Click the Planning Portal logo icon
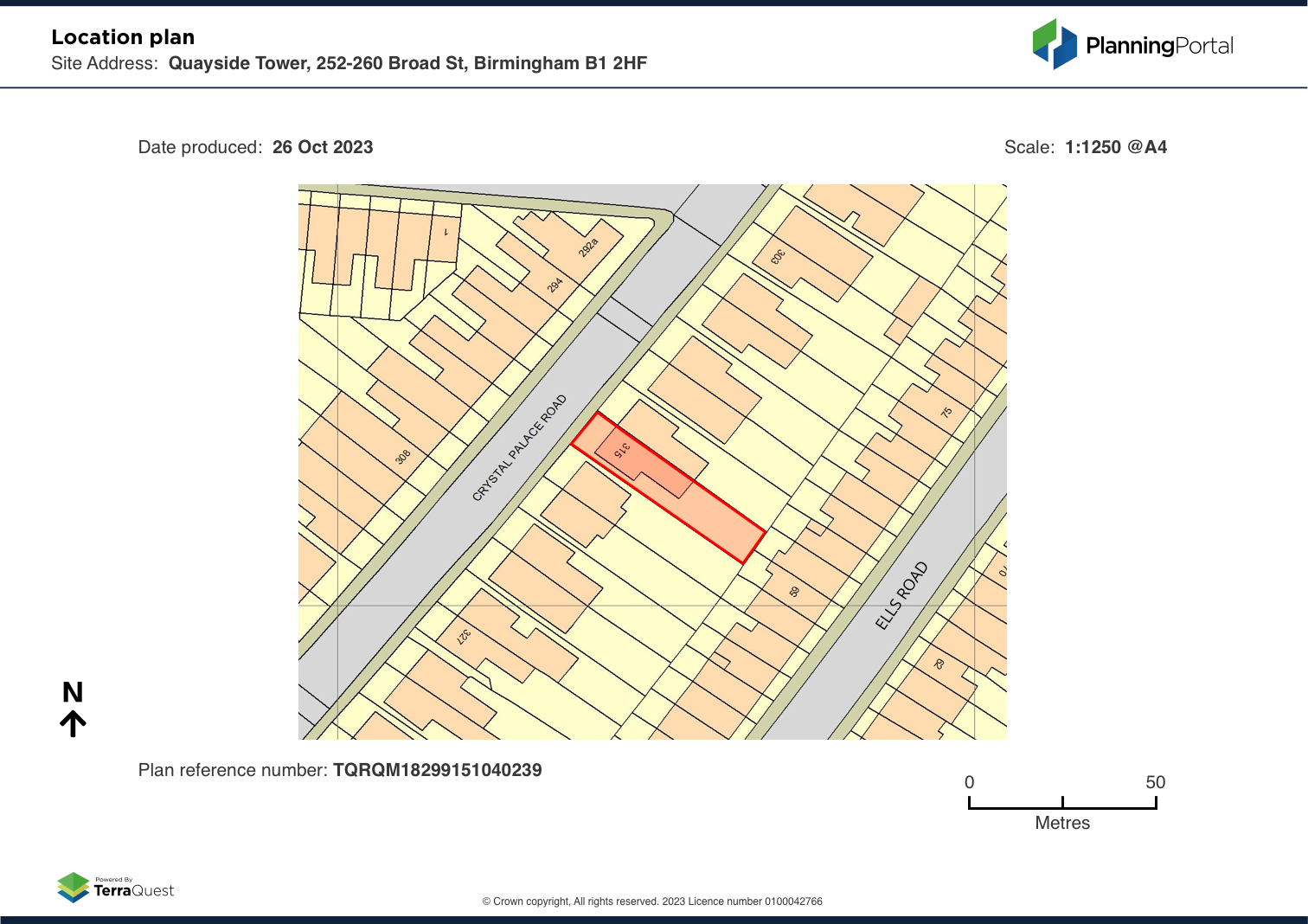1308x924 pixels. pyautogui.click(x=1054, y=44)
